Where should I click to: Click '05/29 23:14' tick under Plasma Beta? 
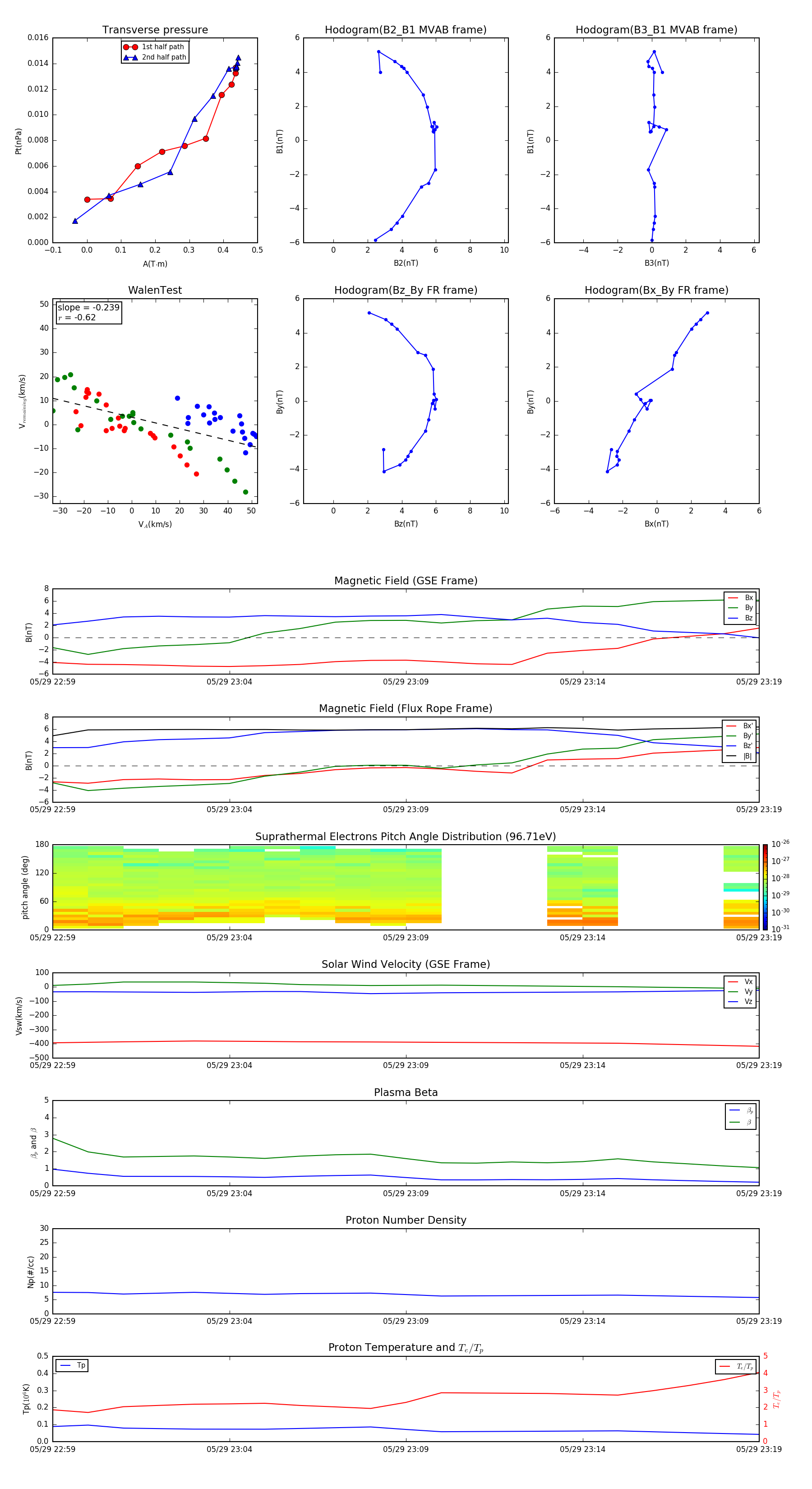(582, 1193)
